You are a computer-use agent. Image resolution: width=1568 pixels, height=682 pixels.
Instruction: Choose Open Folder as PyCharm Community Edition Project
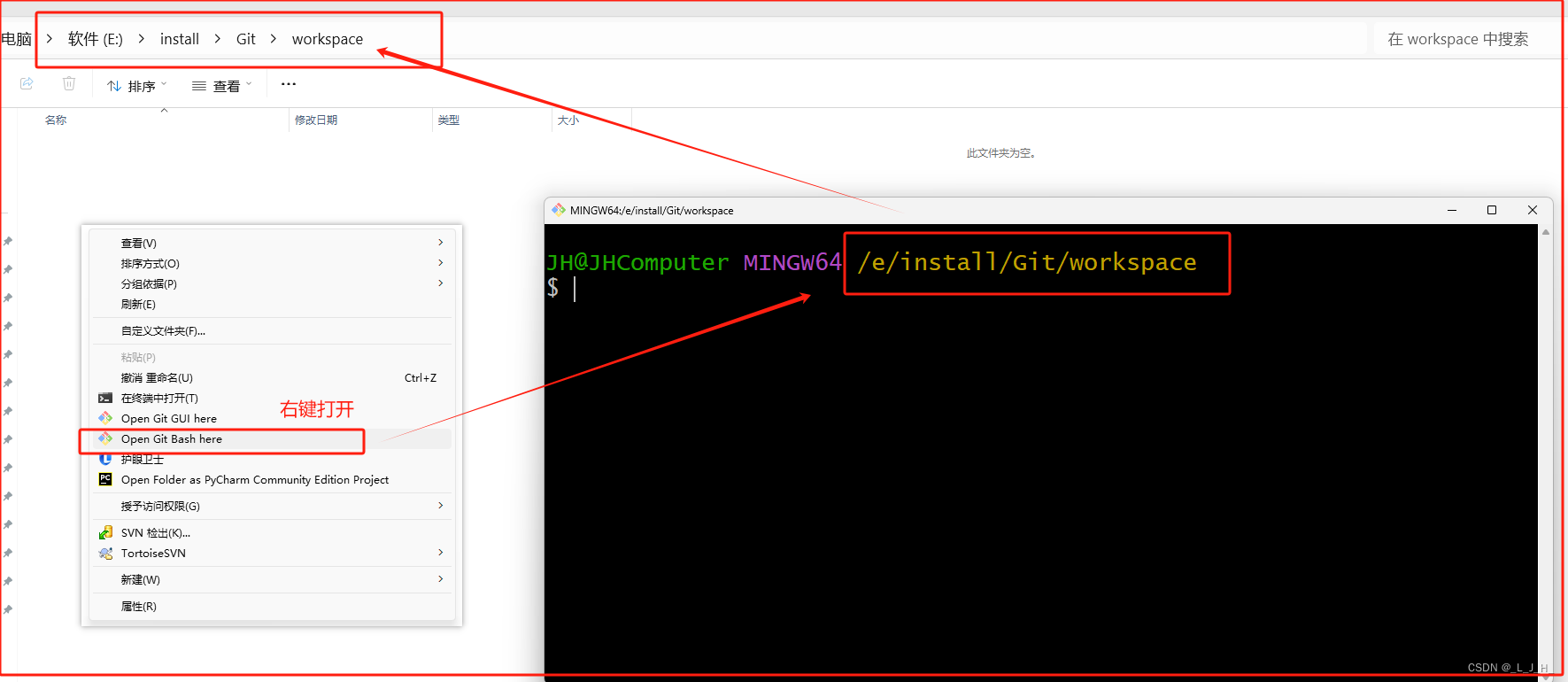(272, 479)
